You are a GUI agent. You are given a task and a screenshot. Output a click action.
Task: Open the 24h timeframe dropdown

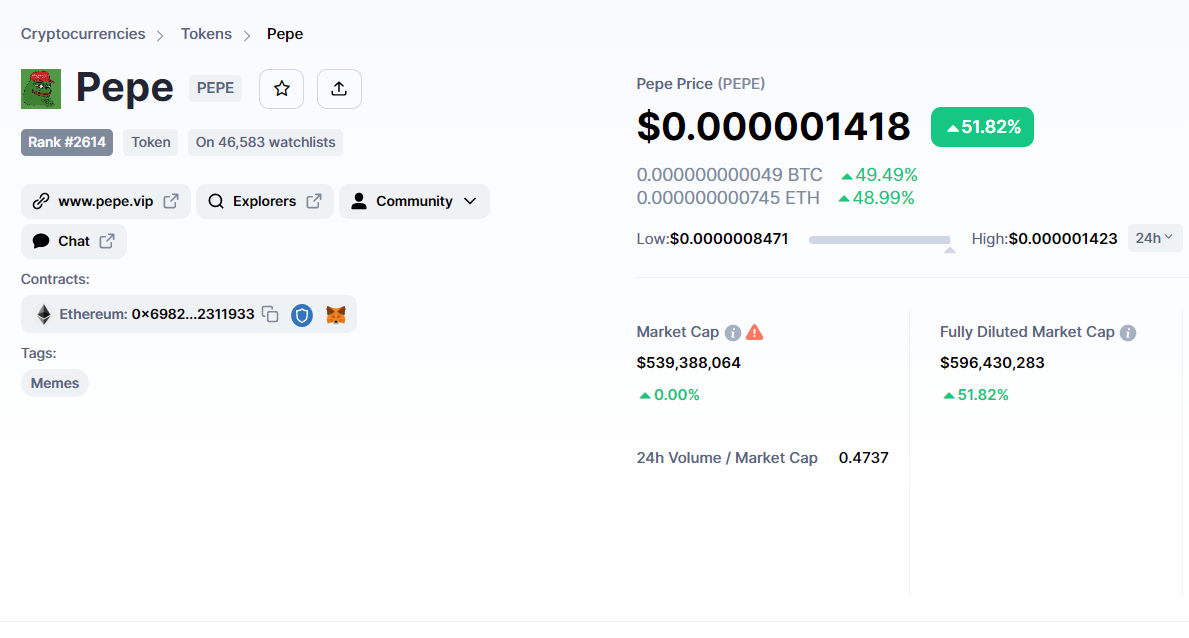pyautogui.click(x=1154, y=238)
